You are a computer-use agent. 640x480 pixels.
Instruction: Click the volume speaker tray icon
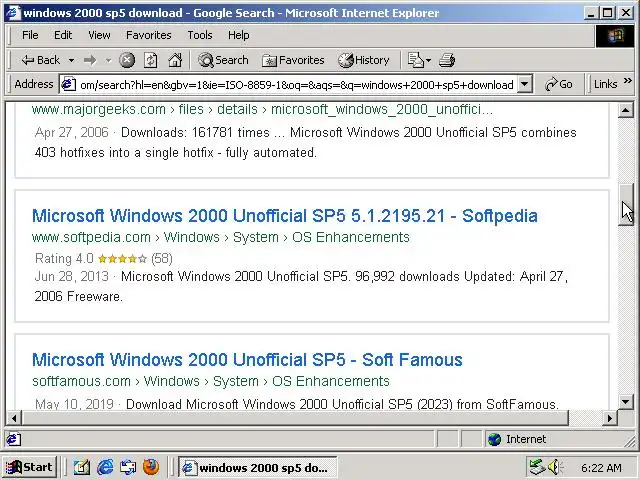(555, 467)
